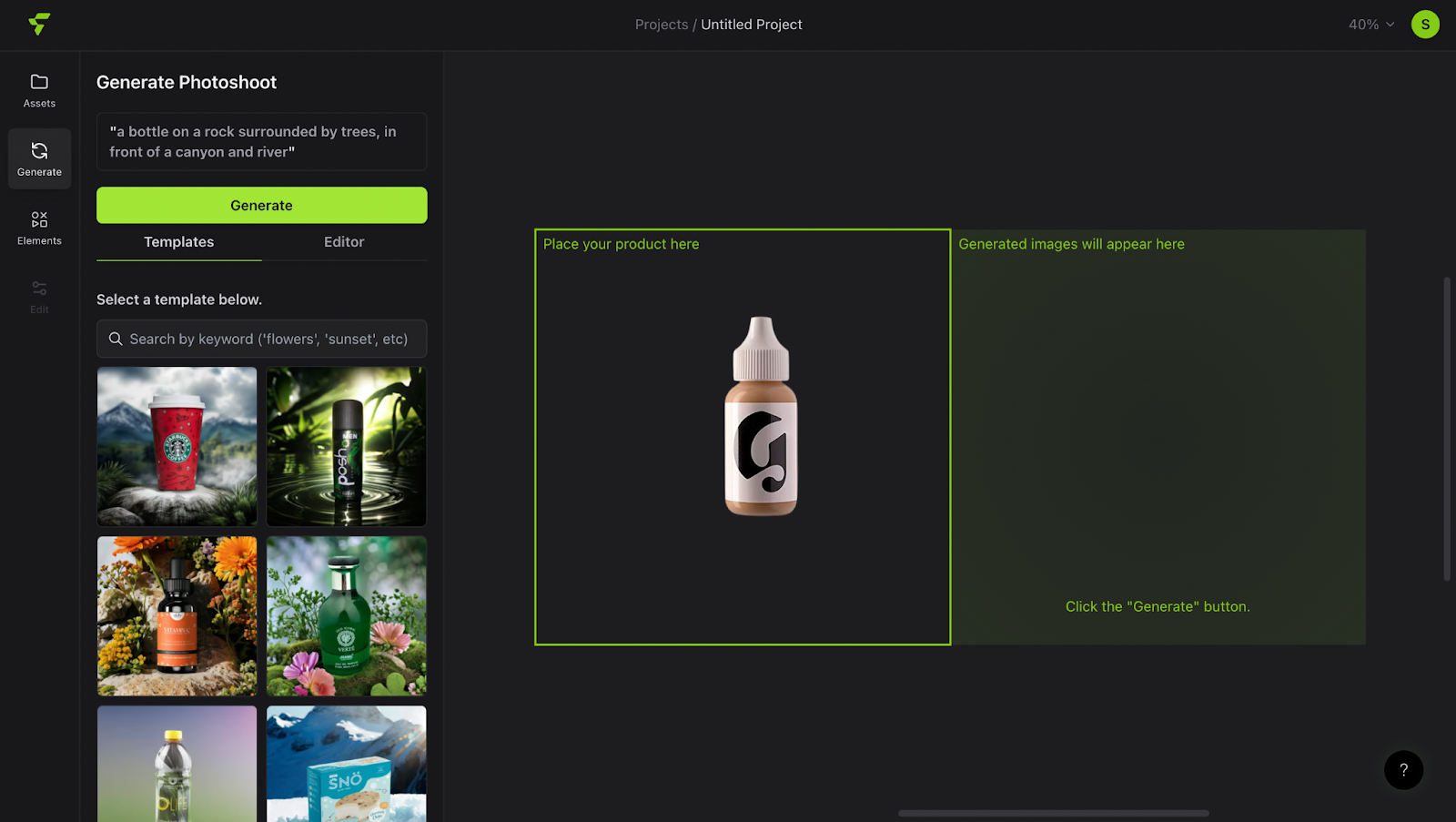Viewport: 1456px width, 822px height.
Task: Select the Starbucks red cup template
Action: [177, 446]
